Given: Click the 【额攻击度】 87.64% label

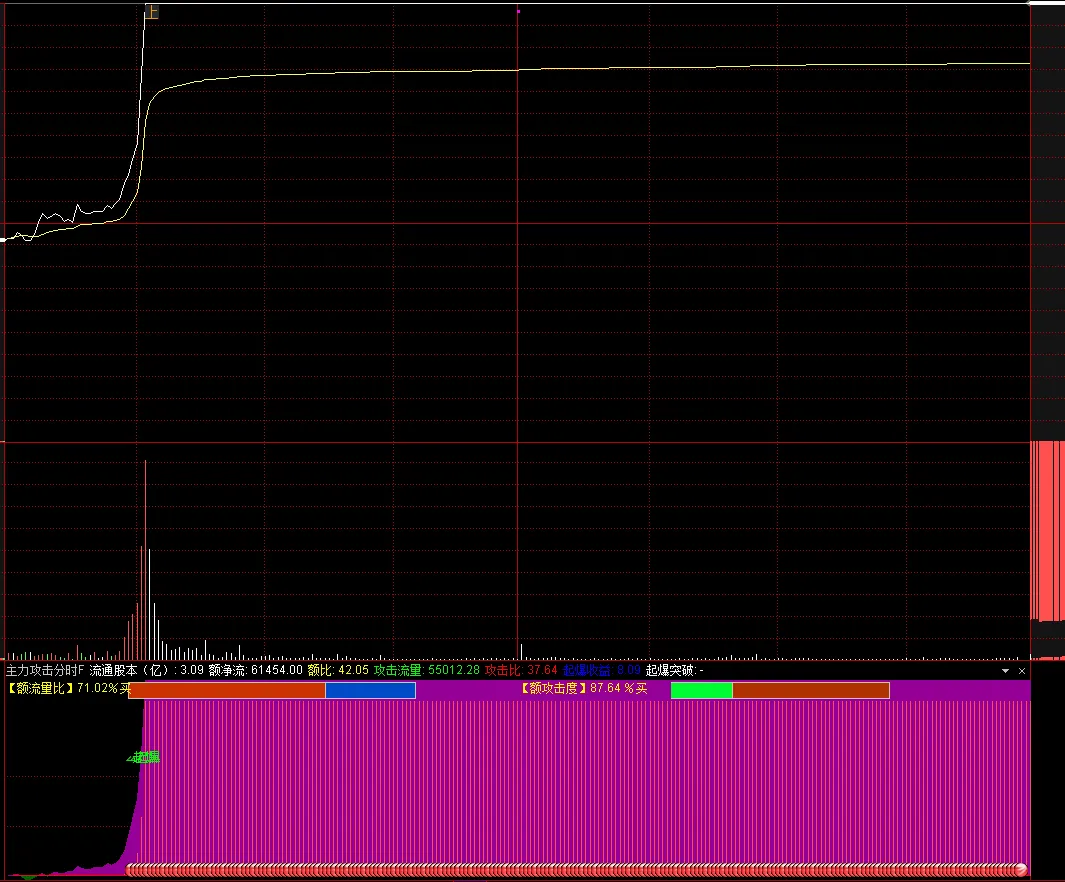Looking at the screenshot, I should click(583, 688).
